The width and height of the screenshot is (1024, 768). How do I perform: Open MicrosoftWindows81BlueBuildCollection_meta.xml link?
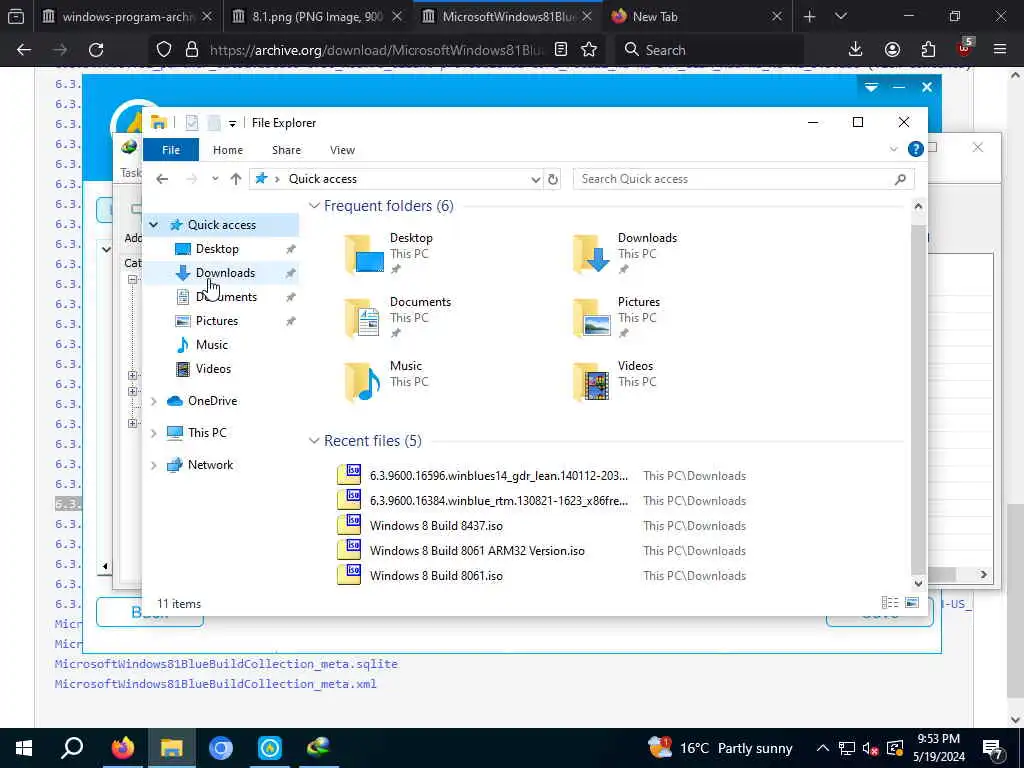coord(216,684)
